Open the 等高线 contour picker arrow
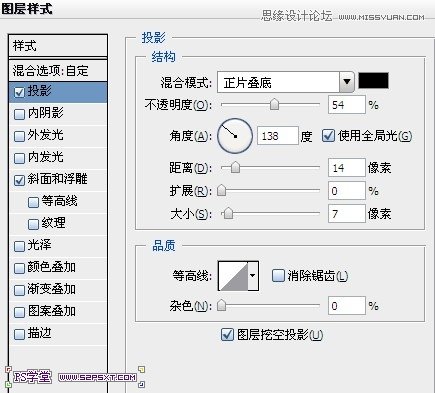 coord(253,276)
